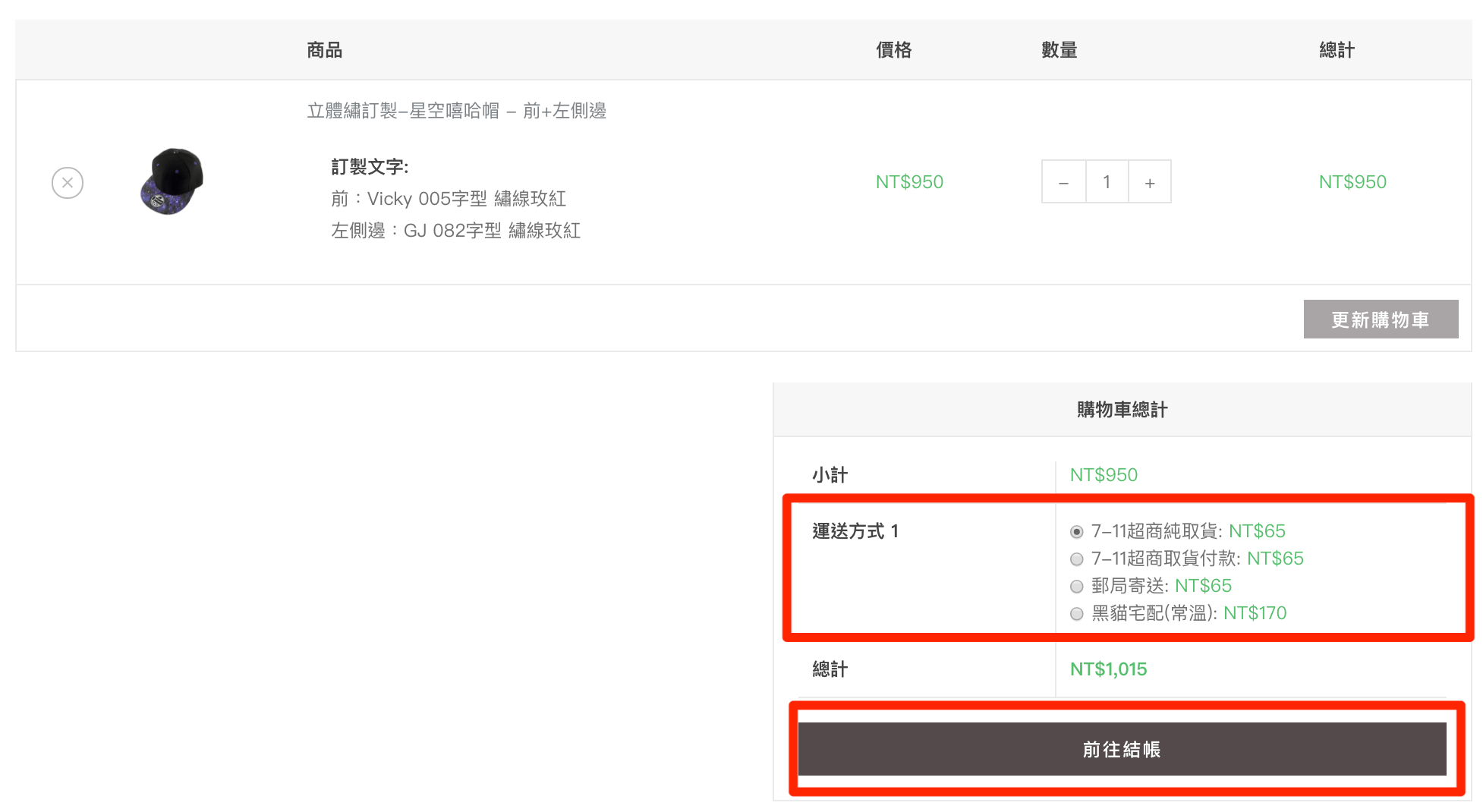The width and height of the screenshot is (1483, 812).
Task: Increase quantity with the plus button
Action: [x=1150, y=182]
